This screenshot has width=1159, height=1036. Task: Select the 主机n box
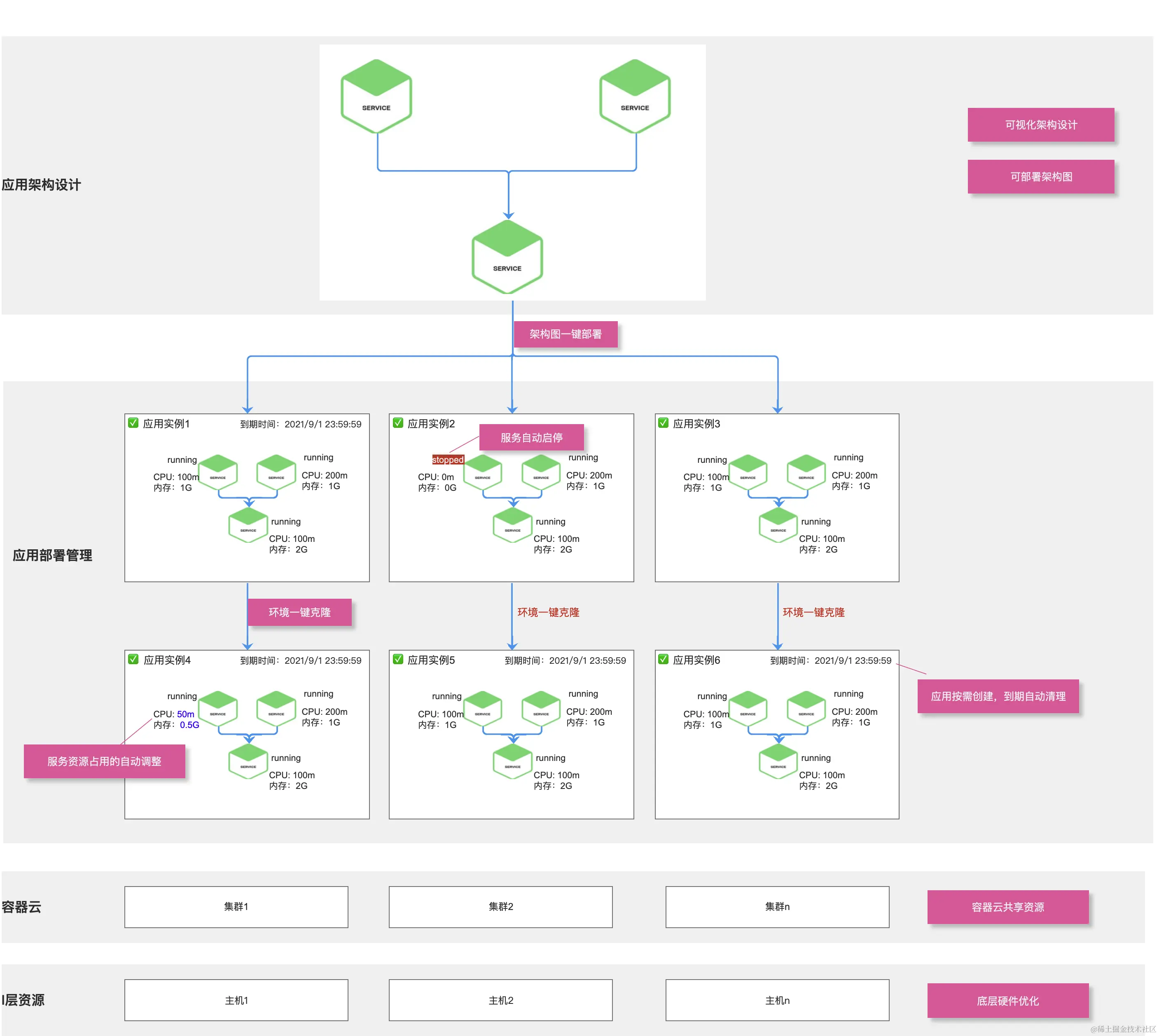click(777, 1000)
